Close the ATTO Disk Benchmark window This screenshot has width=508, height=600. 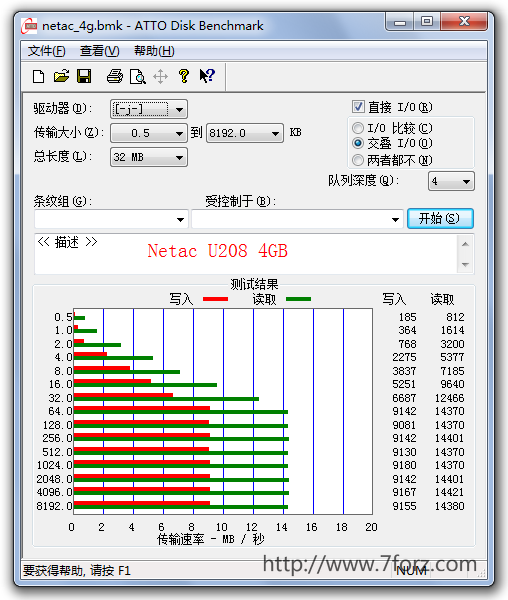click(x=464, y=21)
